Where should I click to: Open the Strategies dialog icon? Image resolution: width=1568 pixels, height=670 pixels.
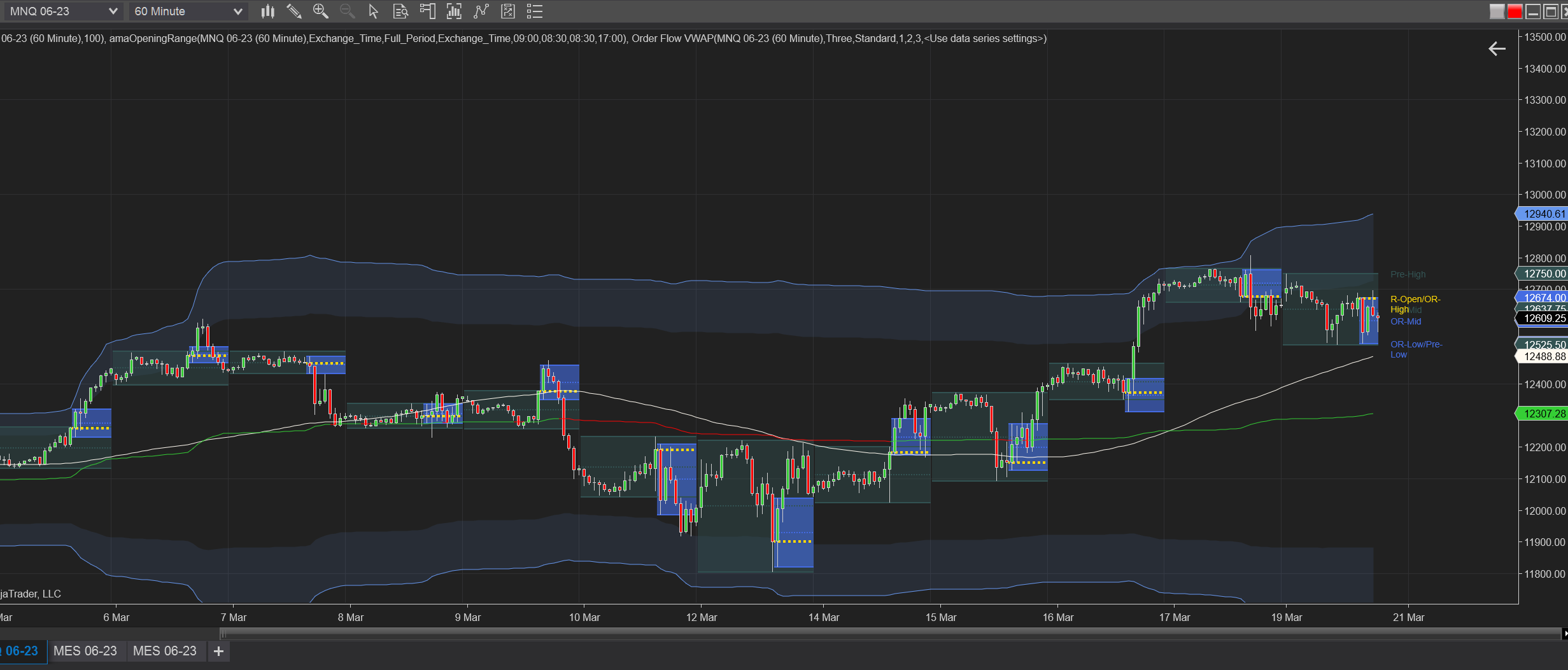pyautogui.click(x=508, y=11)
